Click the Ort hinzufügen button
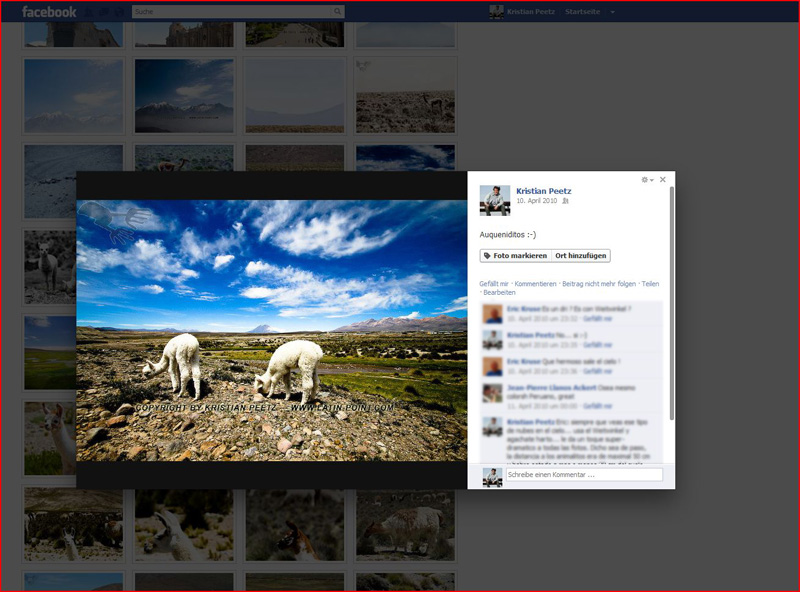800x592 pixels. tap(581, 256)
